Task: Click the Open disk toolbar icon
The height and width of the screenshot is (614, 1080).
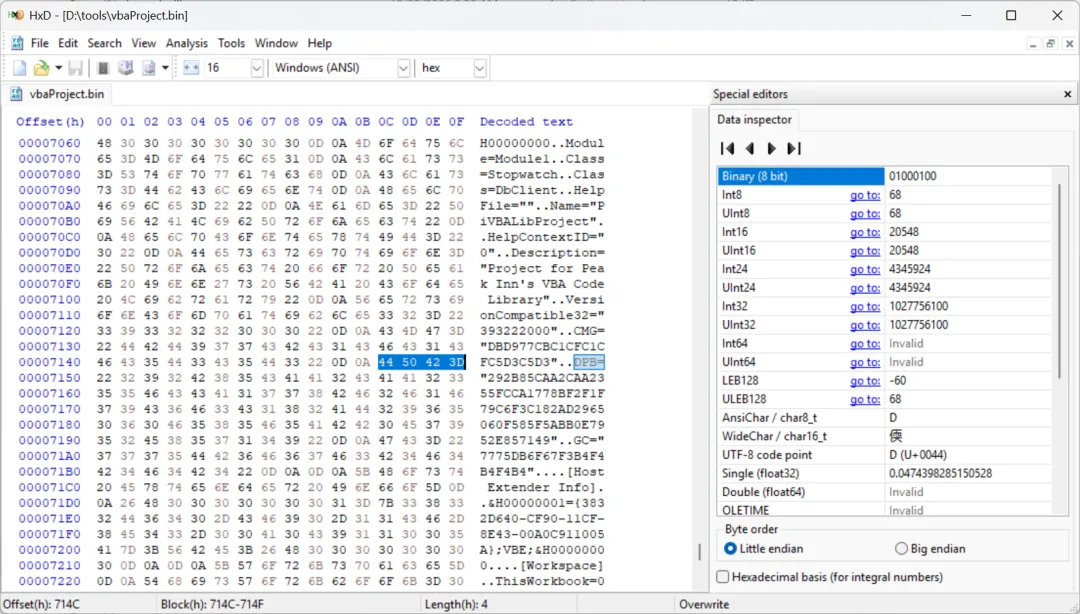Action: click(x=125, y=68)
